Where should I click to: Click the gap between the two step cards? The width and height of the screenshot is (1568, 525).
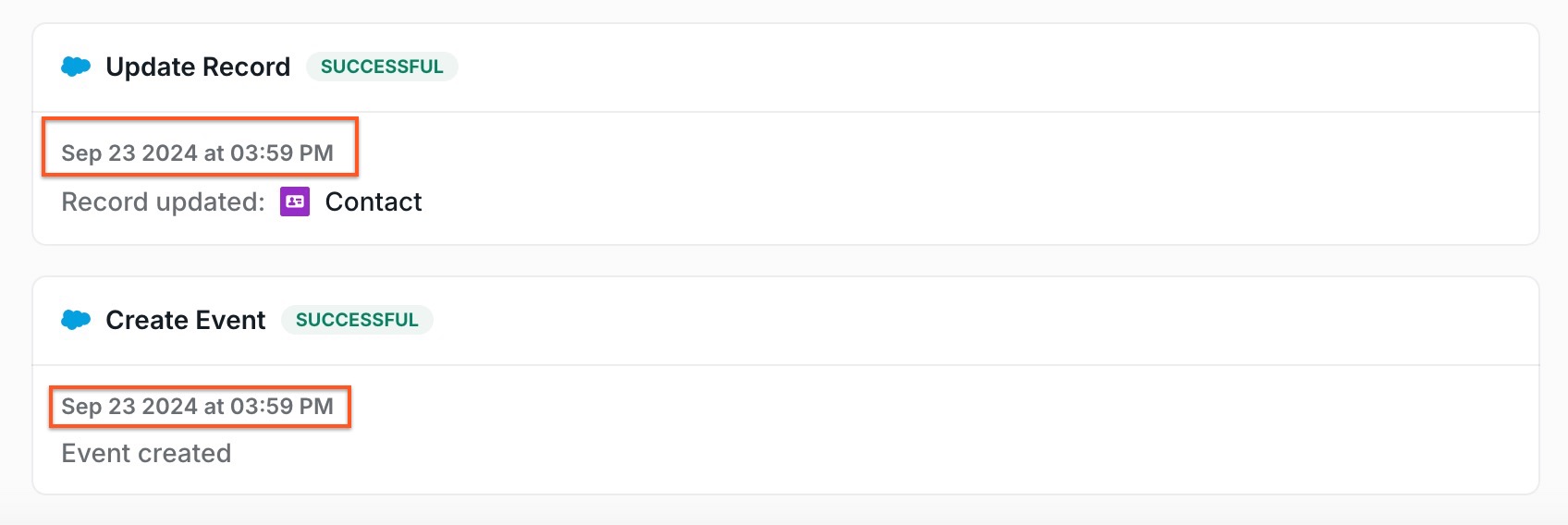786,261
